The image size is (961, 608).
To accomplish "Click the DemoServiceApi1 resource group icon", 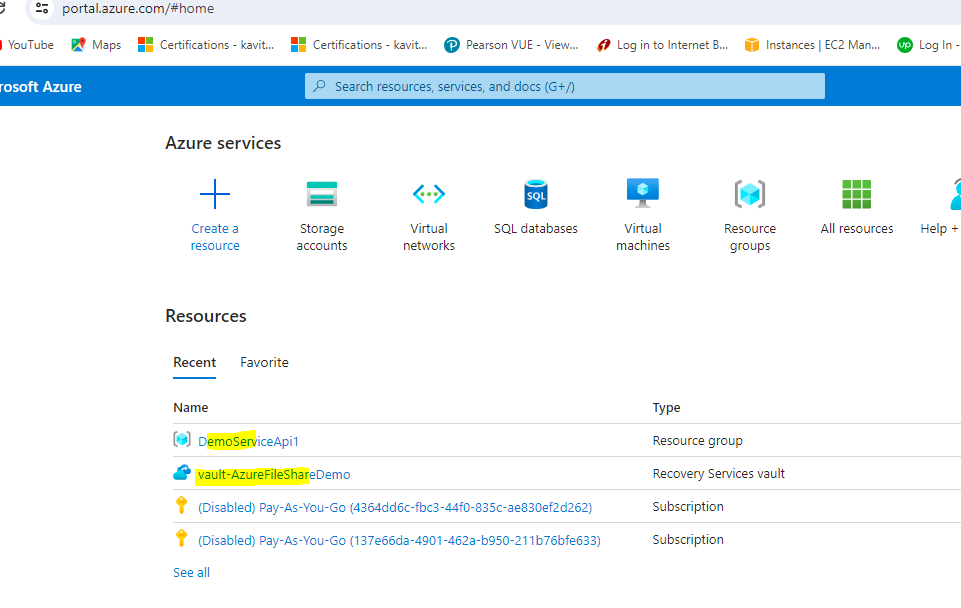I will click(x=182, y=439).
